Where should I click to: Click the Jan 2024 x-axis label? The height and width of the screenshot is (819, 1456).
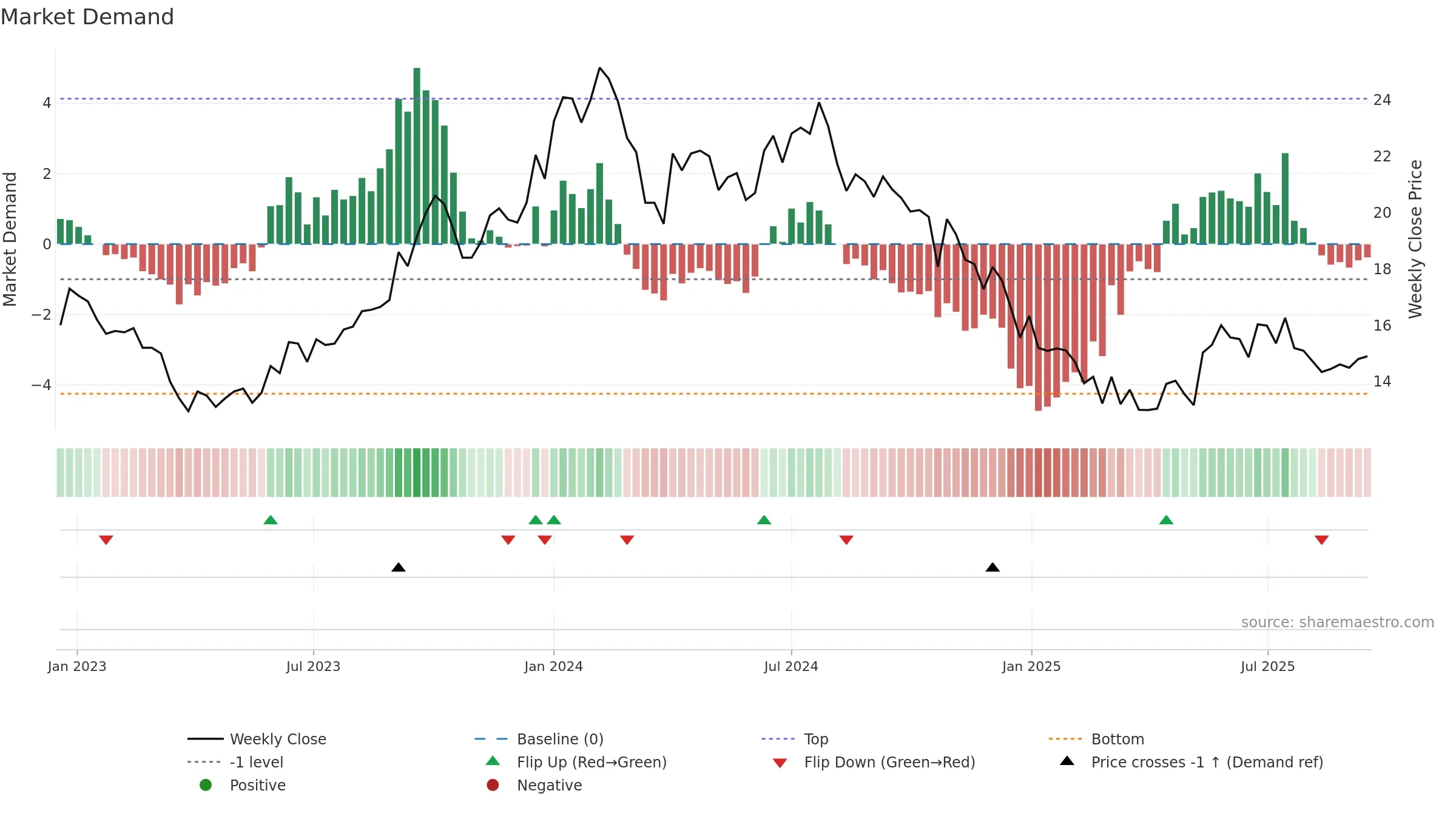[553, 667]
